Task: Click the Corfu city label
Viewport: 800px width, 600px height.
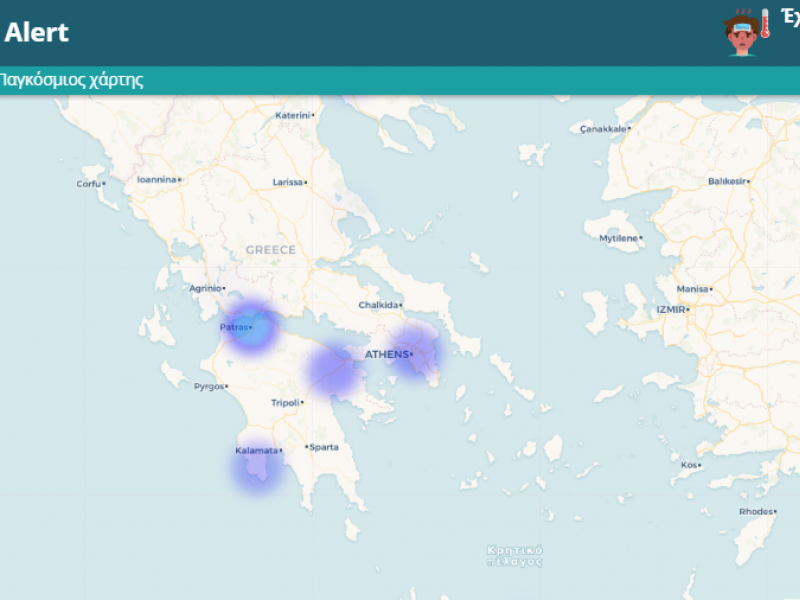Action: [x=88, y=184]
